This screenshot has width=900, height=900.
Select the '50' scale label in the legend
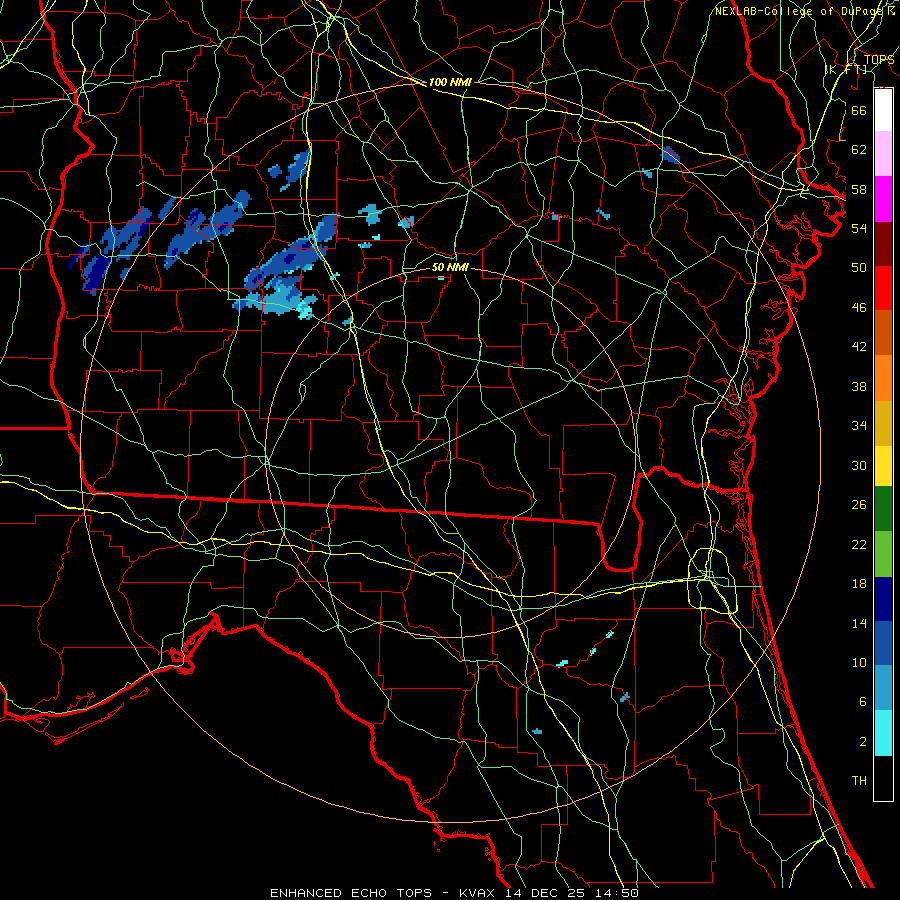tap(859, 267)
